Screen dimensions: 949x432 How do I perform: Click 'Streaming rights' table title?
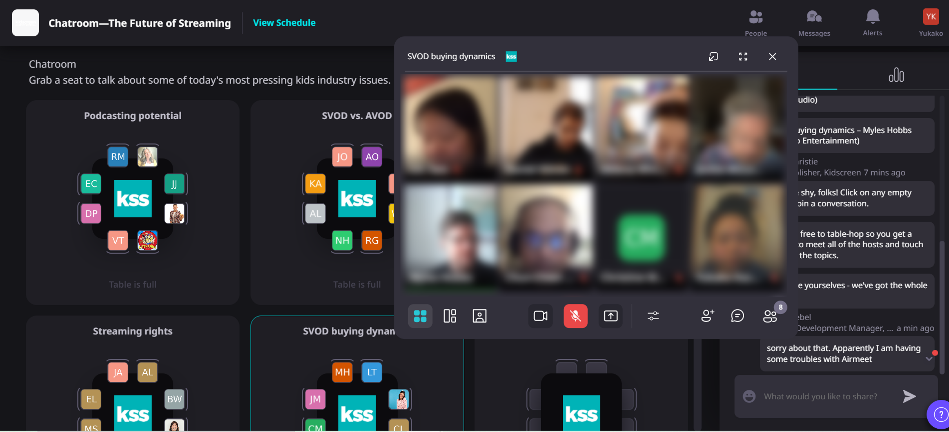pos(133,331)
